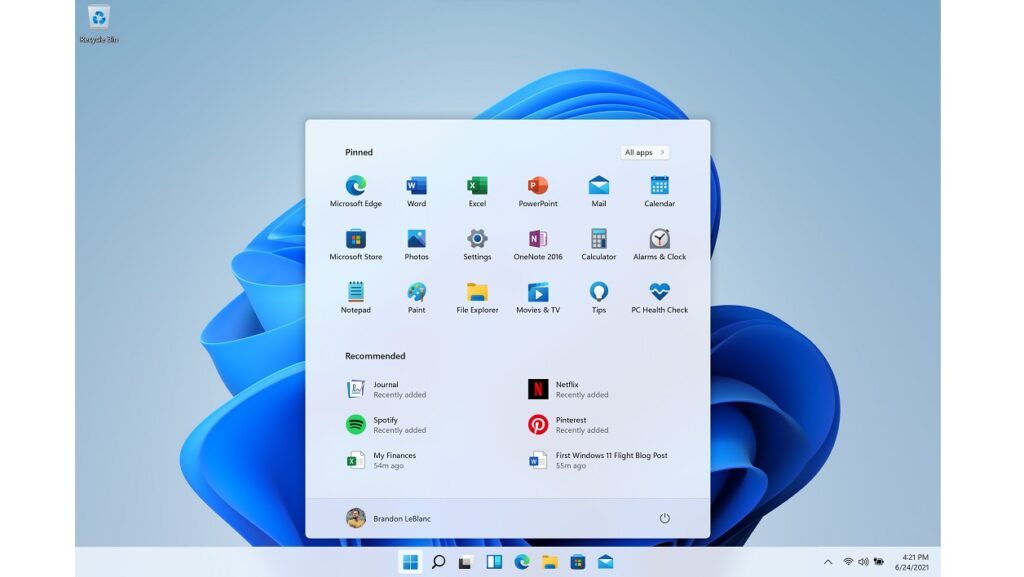The image size is (1024, 577).
Task: Open the Microsoft Store from the taskbar
Action: coord(578,562)
